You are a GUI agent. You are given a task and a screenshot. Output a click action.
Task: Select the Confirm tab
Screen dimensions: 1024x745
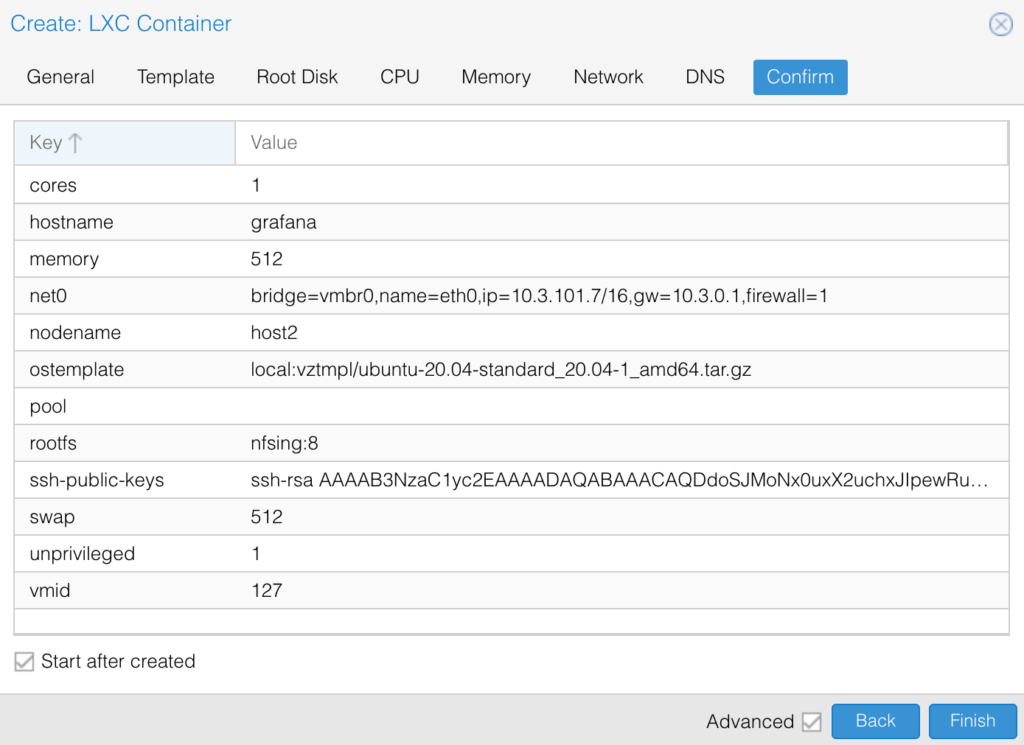[800, 77]
